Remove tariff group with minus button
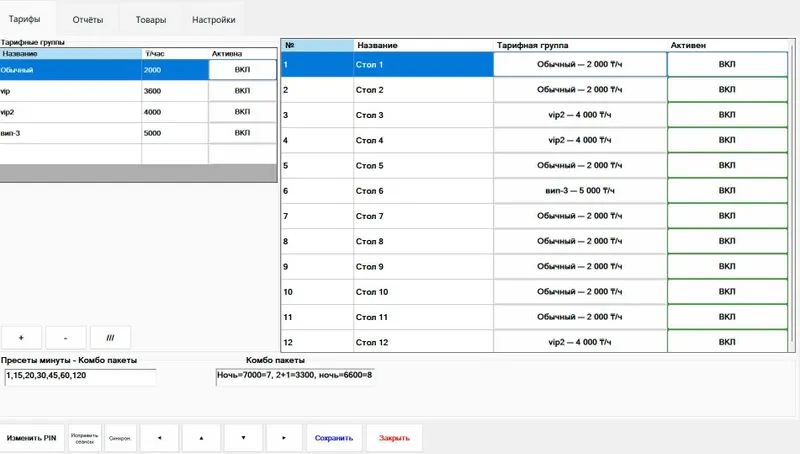Viewport: 800px width, 454px height. [x=65, y=338]
